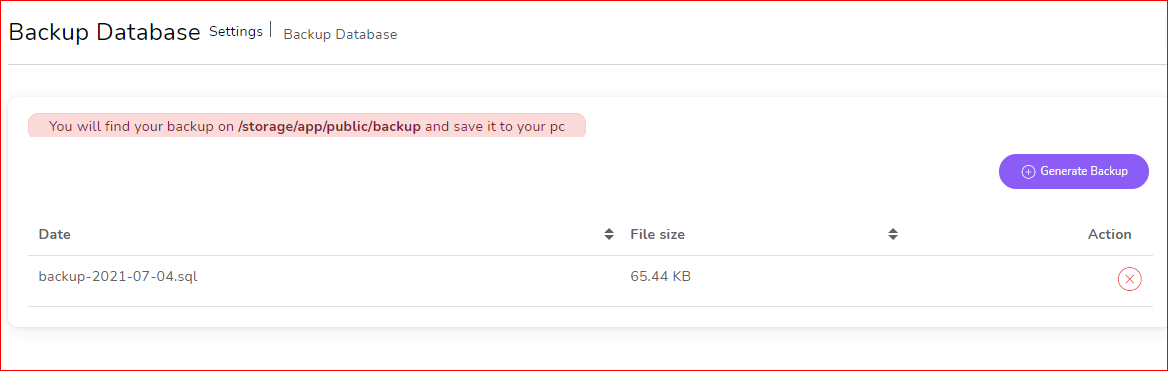Click the Date column header label
The height and width of the screenshot is (371, 1168).
tap(54, 234)
